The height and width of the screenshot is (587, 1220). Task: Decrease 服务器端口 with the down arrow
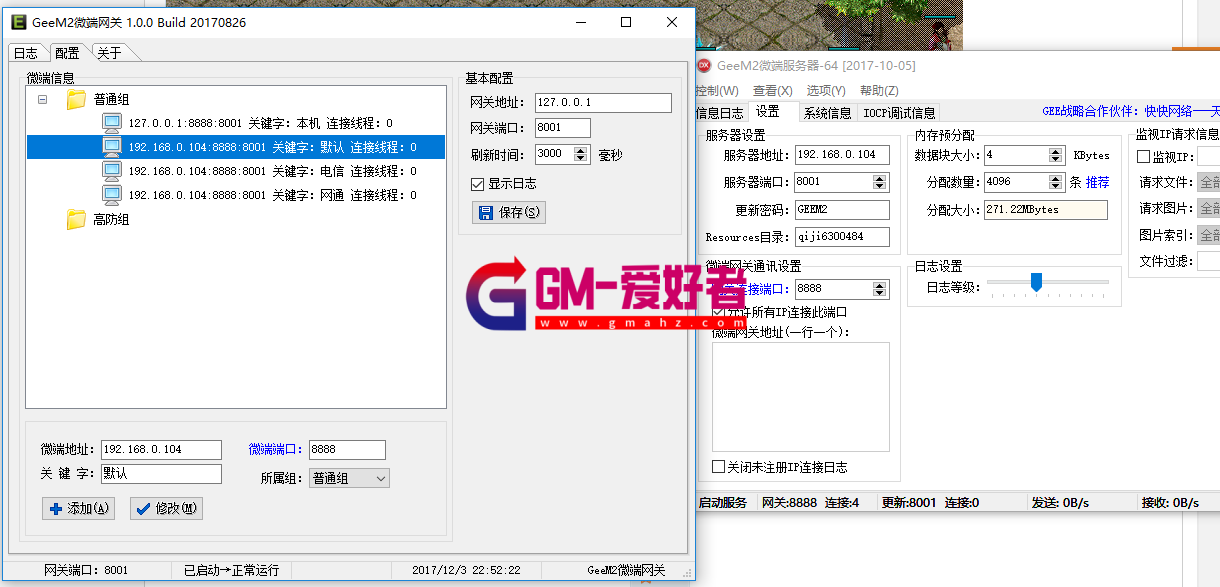[879, 186]
